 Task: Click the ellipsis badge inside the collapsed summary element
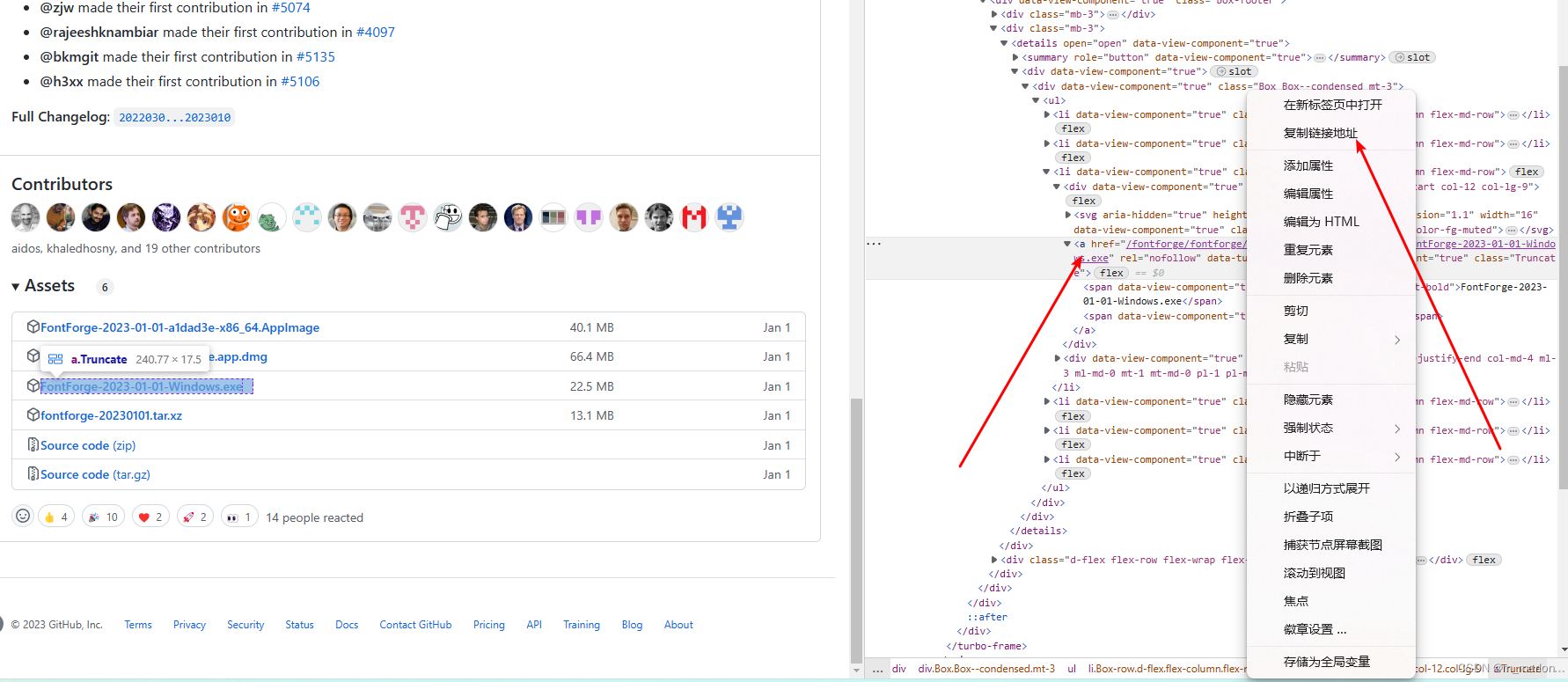tap(1319, 57)
